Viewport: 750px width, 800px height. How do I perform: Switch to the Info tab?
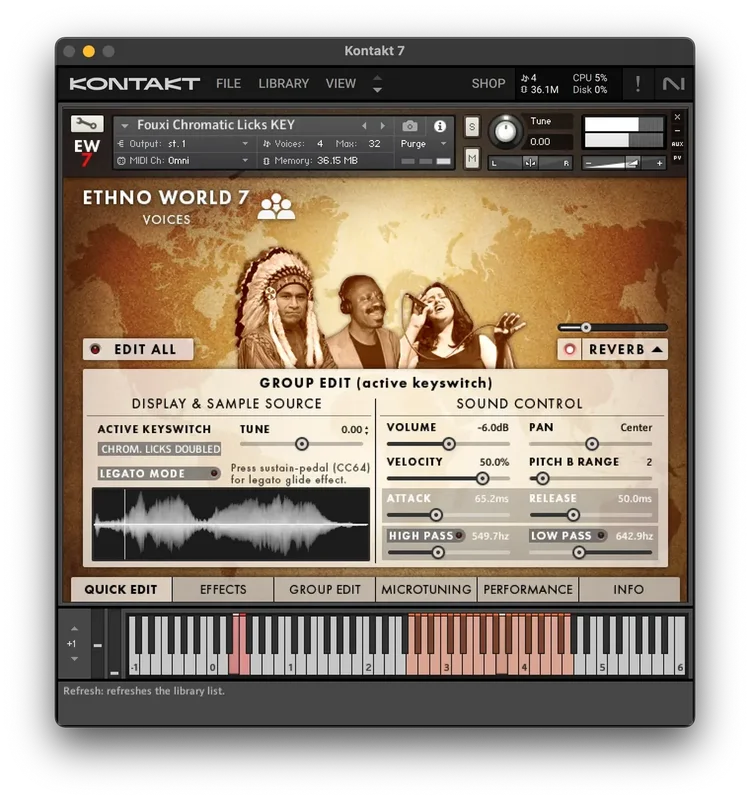click(629, 589)
